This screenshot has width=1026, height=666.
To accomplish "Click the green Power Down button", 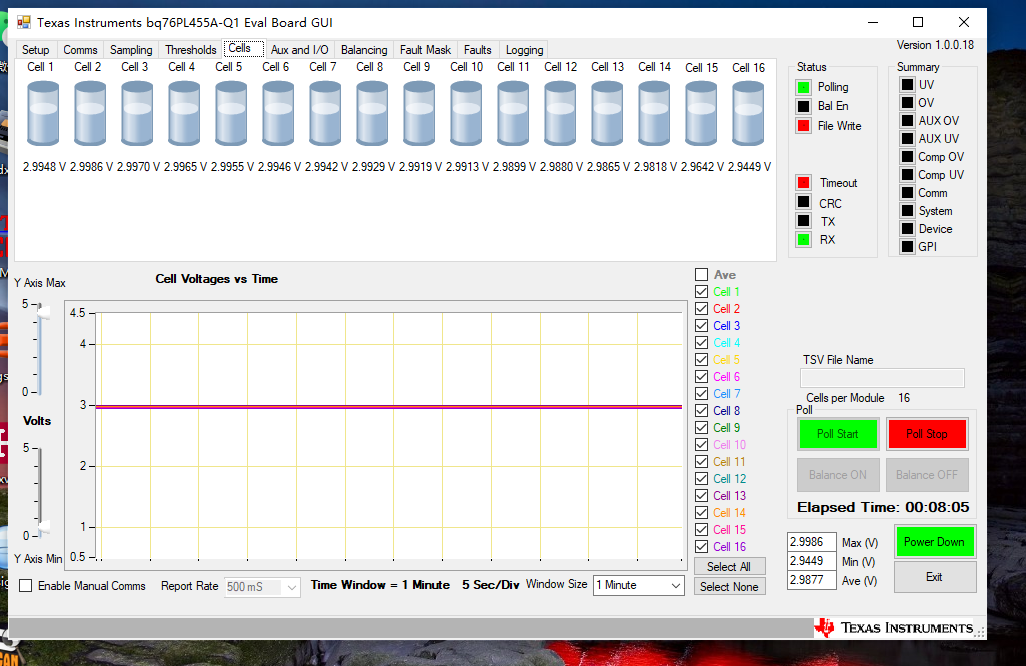I will 934,542.
